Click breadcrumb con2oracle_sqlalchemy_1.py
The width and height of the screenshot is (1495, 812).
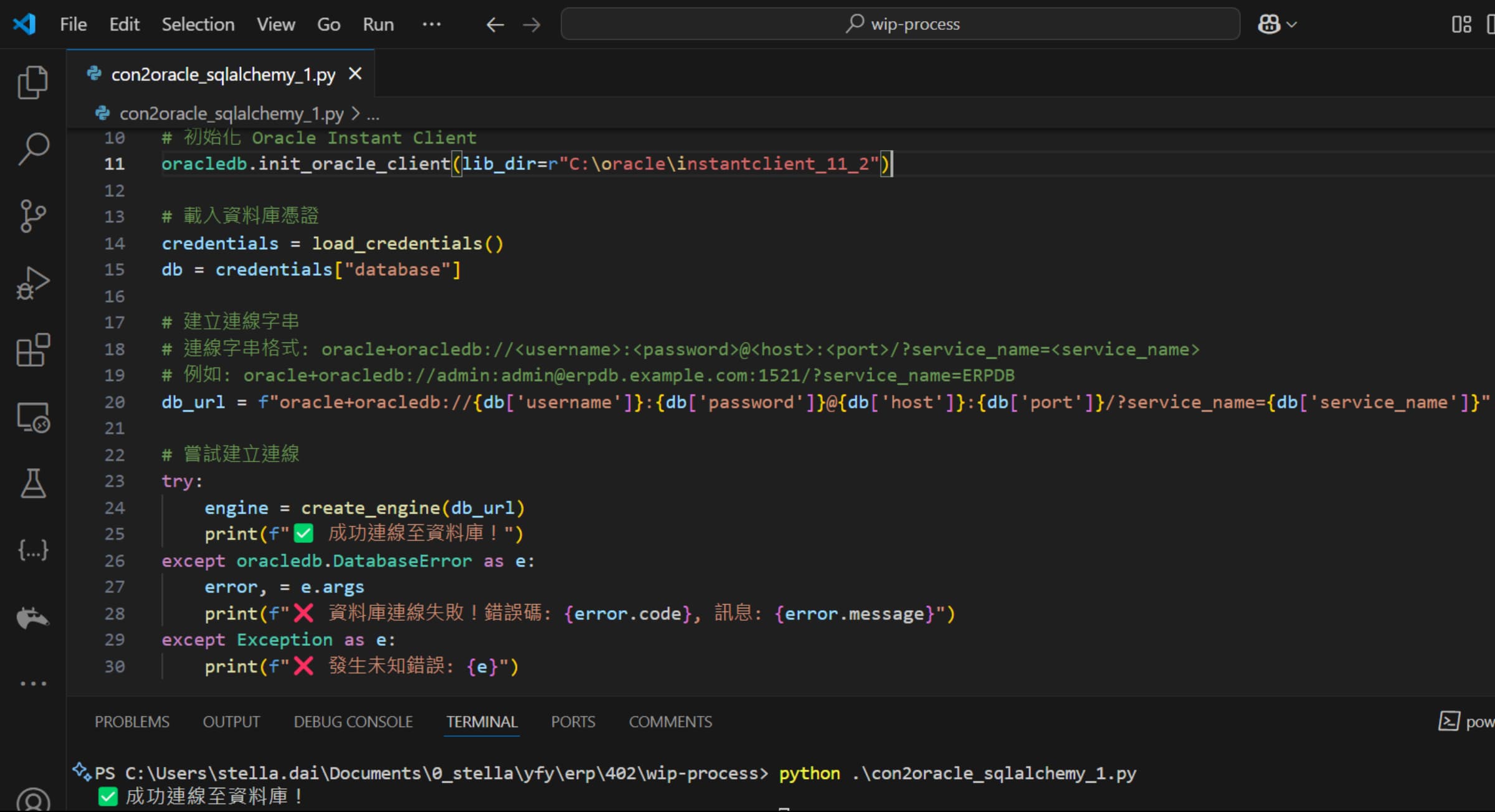coord(231,113)
